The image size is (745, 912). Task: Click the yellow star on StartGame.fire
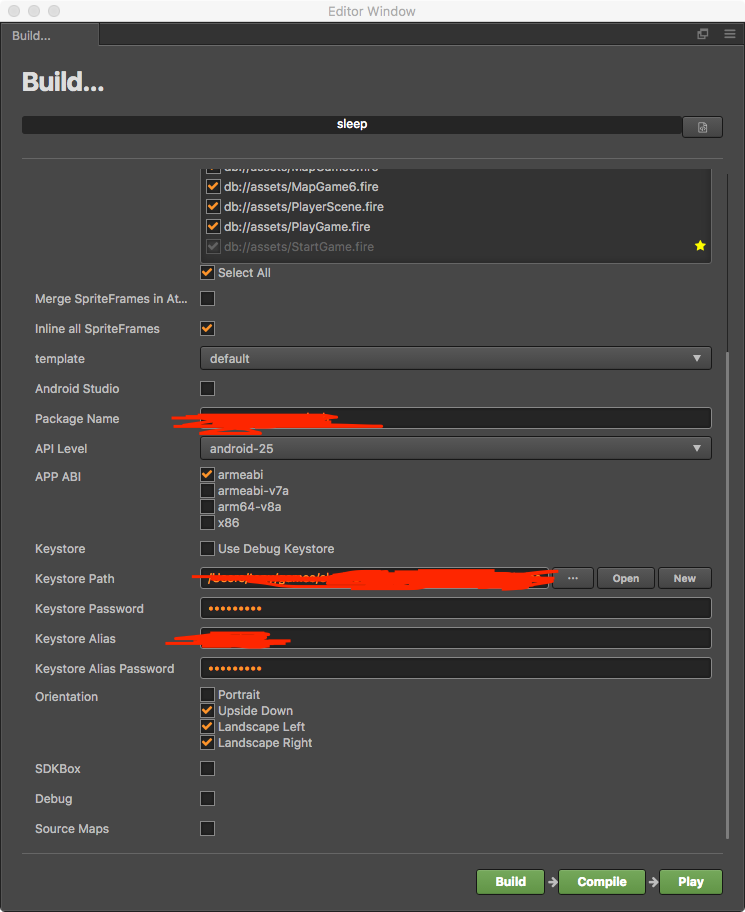(700, 246)
